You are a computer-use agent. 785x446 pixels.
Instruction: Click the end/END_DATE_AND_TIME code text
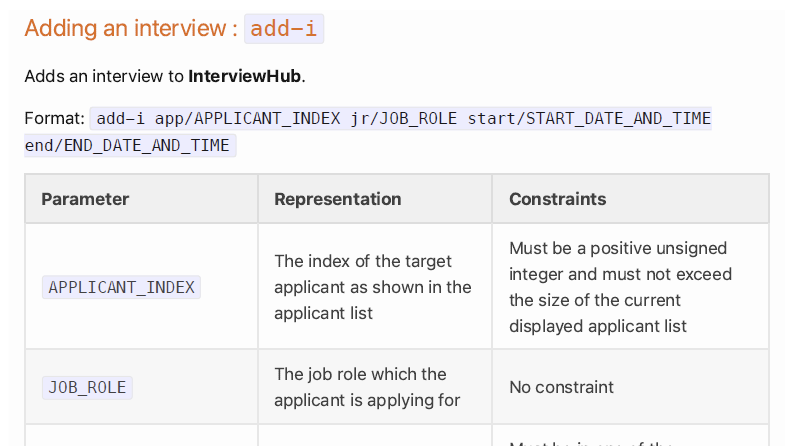[x=130, y=146]
